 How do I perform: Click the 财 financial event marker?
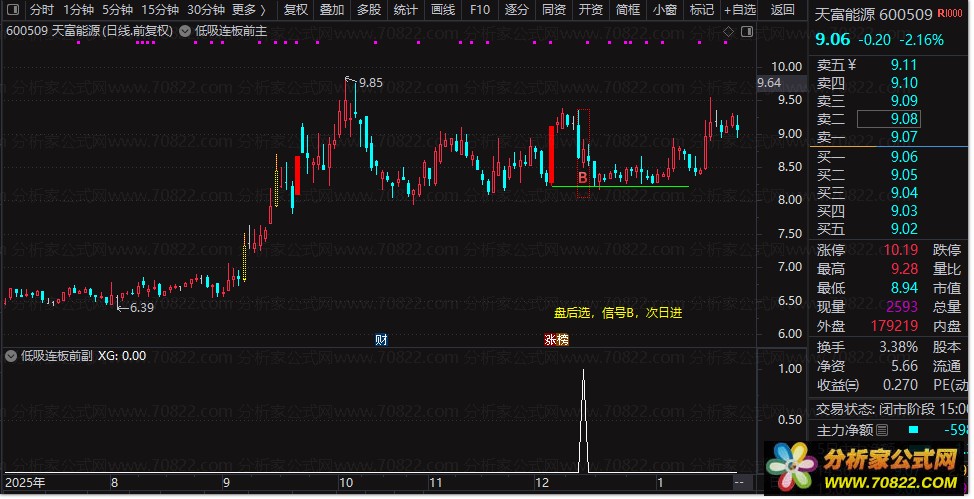tap(381, 339)
